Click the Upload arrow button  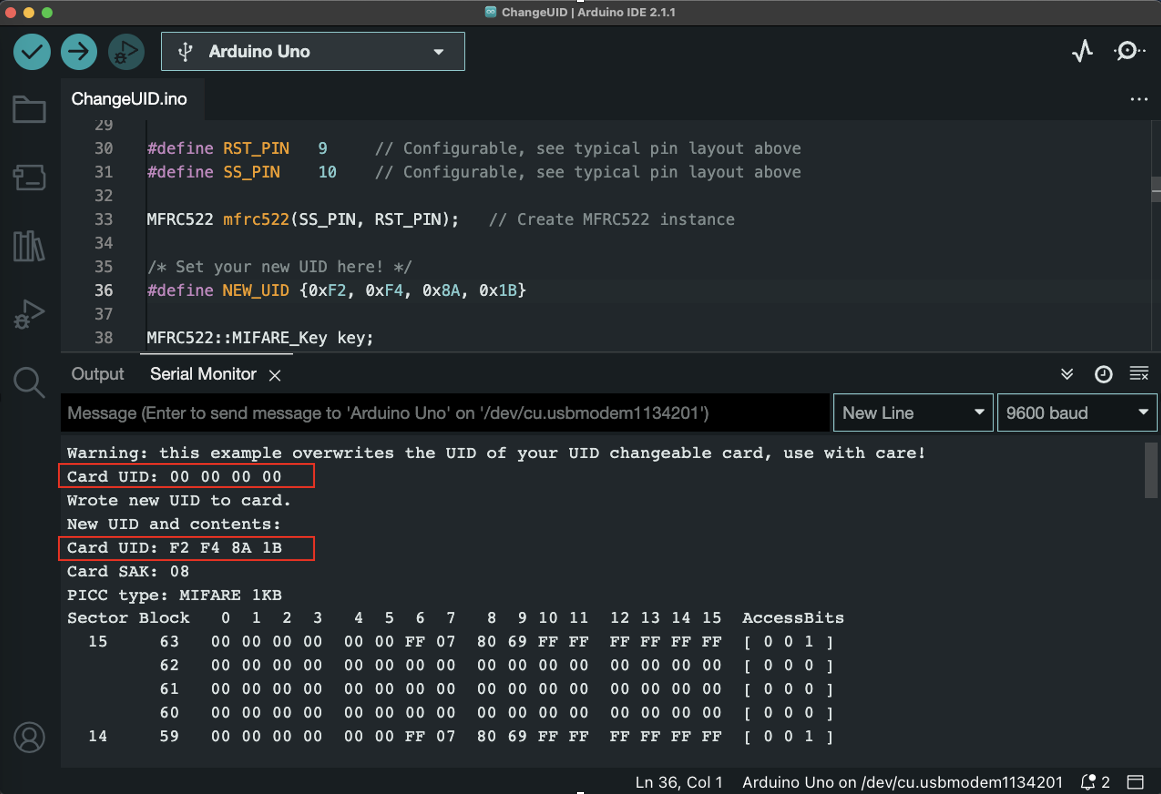79,52
